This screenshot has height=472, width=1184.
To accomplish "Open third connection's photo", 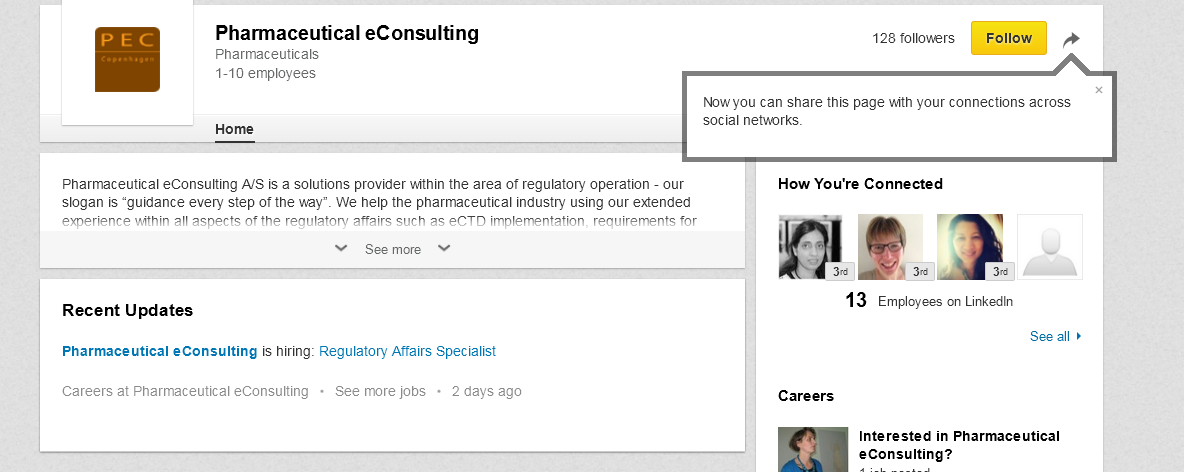I will [970, 247].
